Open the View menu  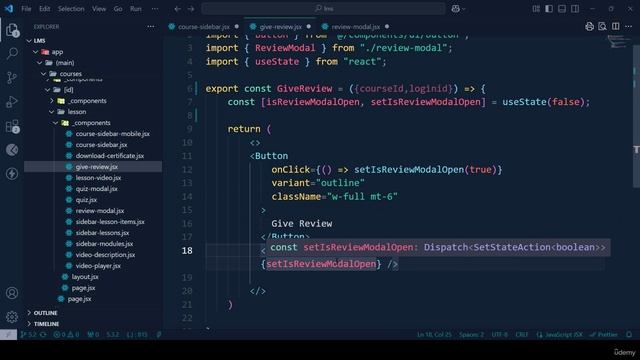click(x=99, y=9)
